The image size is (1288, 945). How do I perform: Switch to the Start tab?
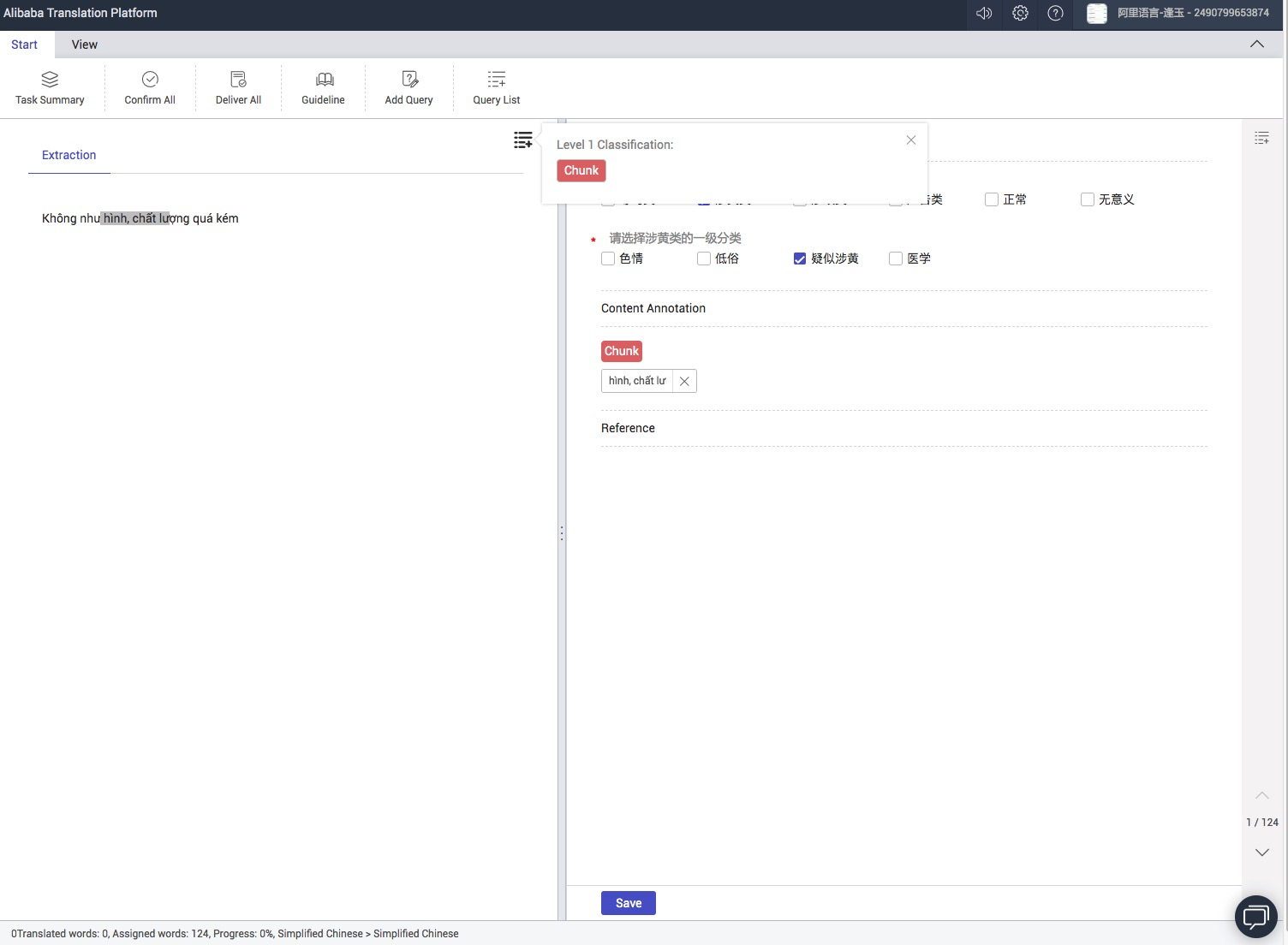25,45
